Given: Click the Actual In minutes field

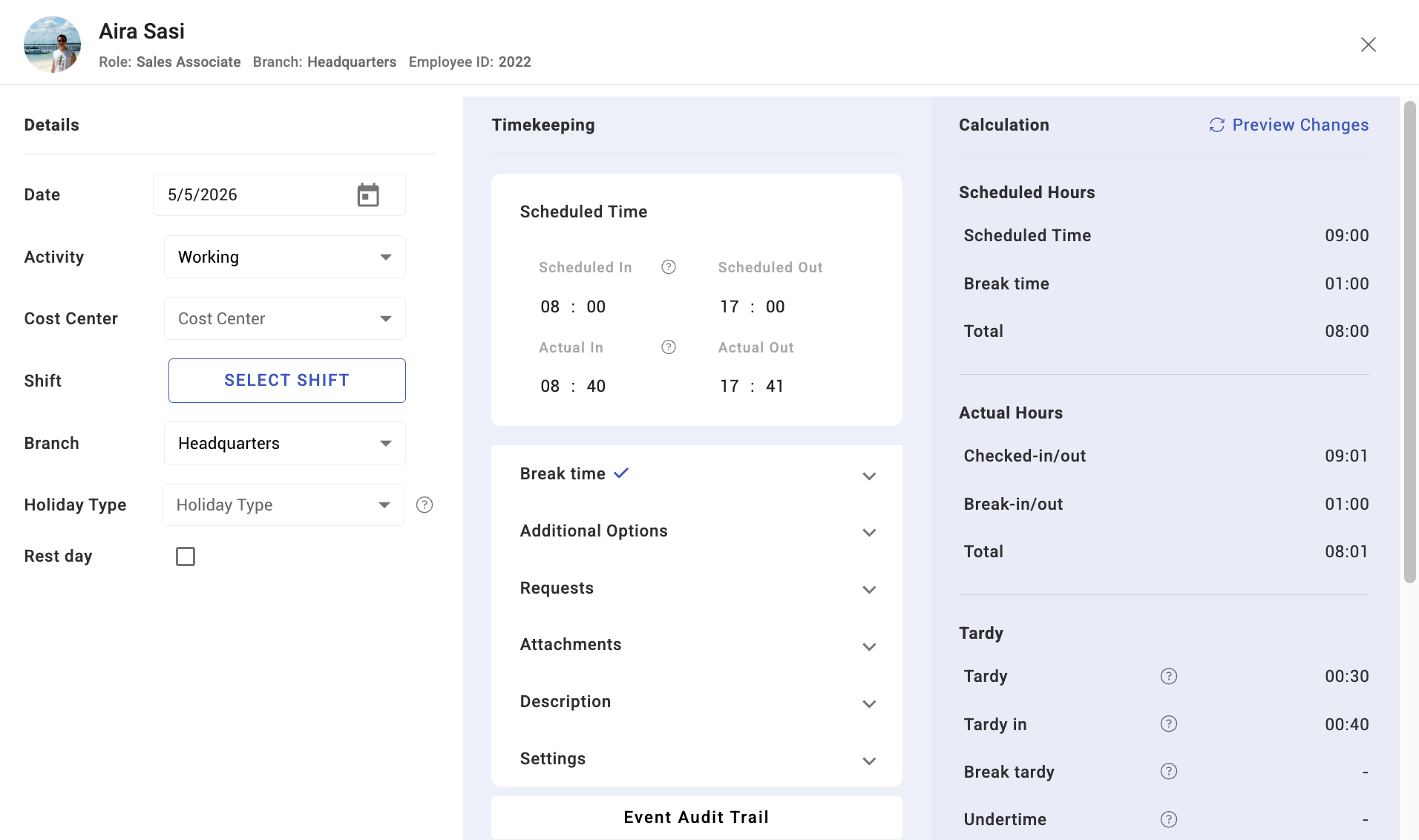Looking at the screenshot, I should coord(596,387).
